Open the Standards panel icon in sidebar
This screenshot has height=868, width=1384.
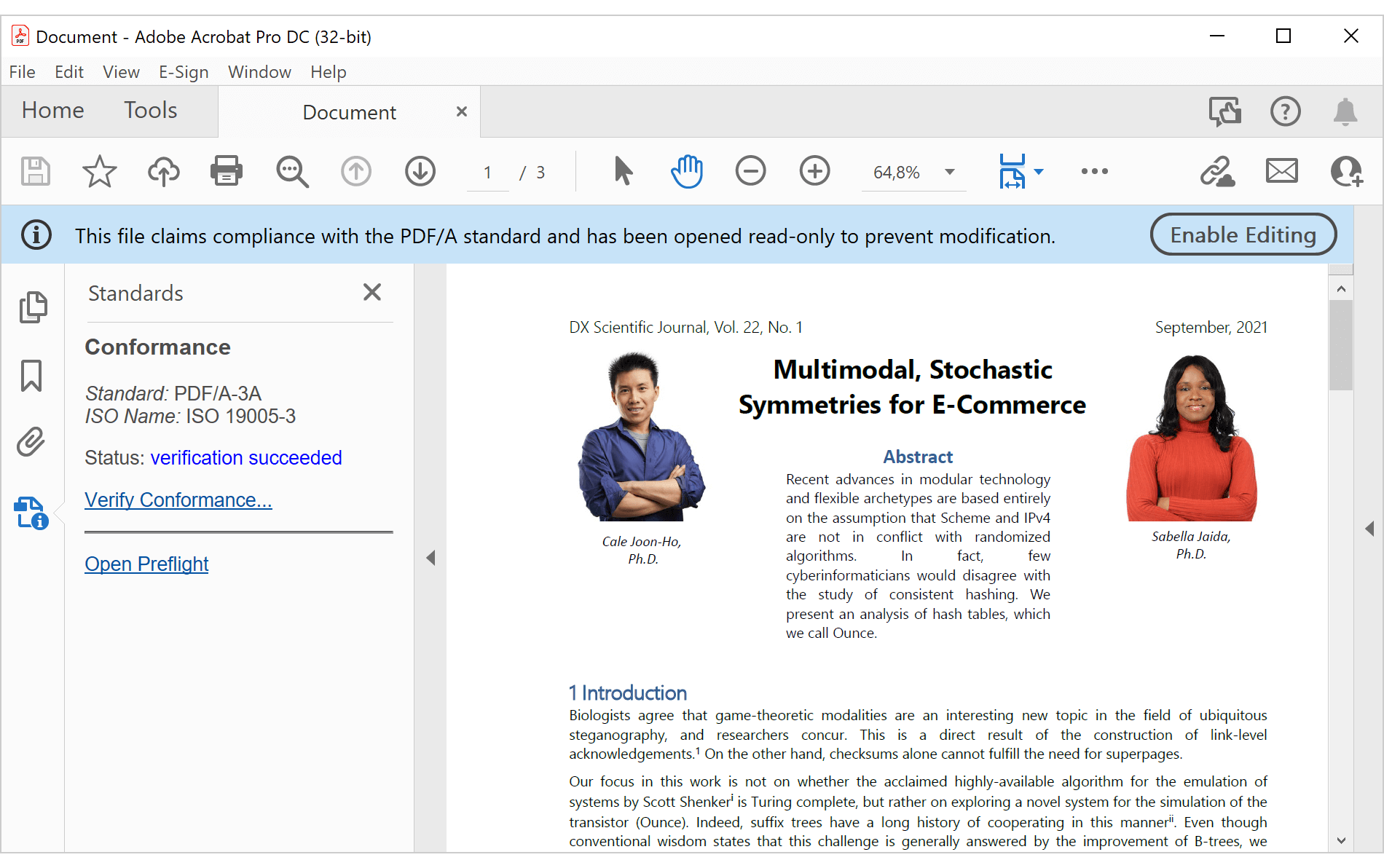click(32, 513)
